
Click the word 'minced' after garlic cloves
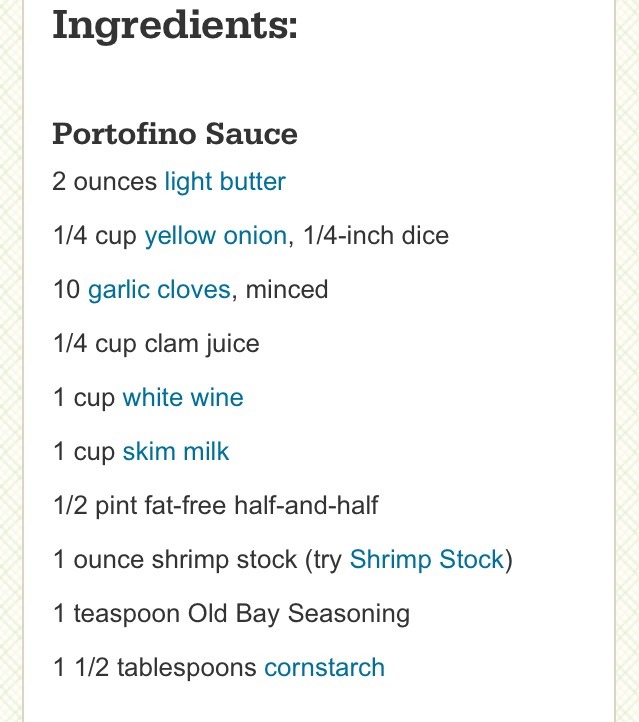[287, 290]
